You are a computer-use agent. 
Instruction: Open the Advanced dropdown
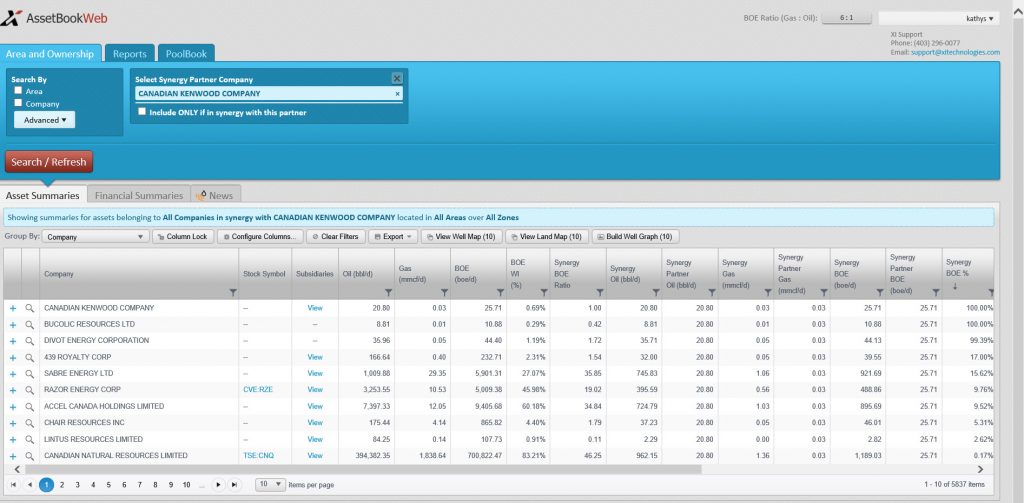coord(44,120)
